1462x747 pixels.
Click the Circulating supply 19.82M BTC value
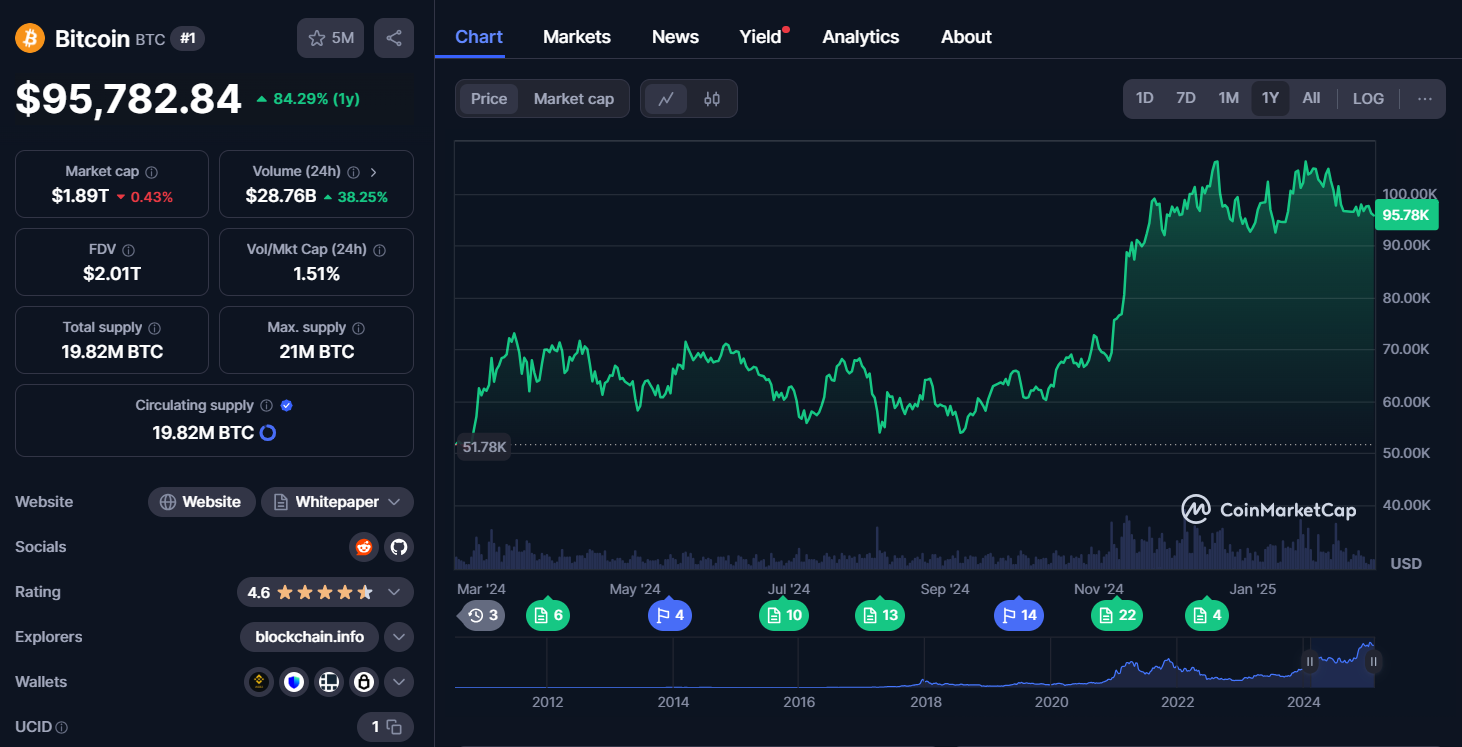point(203,433)
